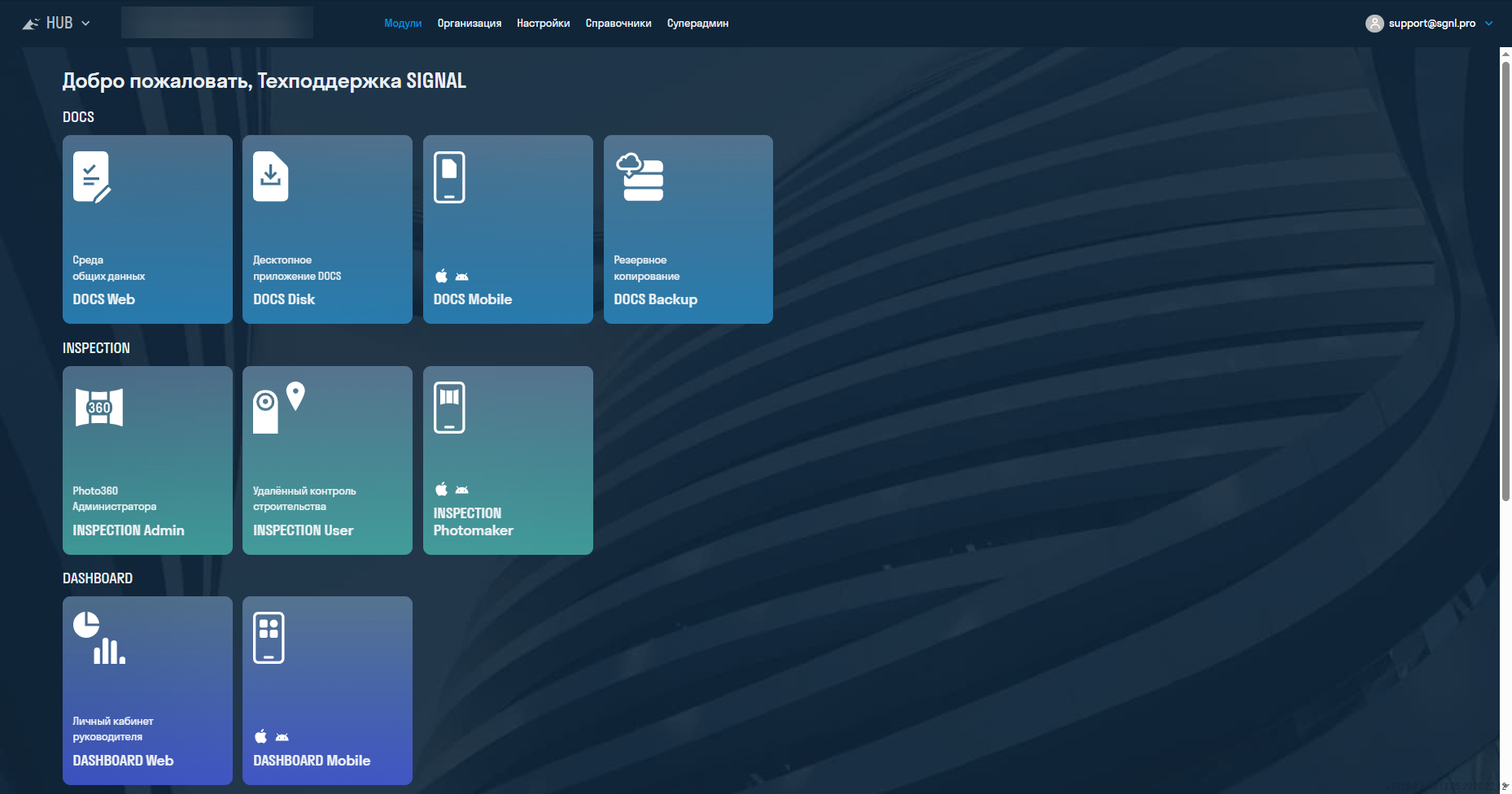
Task: Click 'Личный кабинет руководителя' description text
Action: tap(113, 729)
